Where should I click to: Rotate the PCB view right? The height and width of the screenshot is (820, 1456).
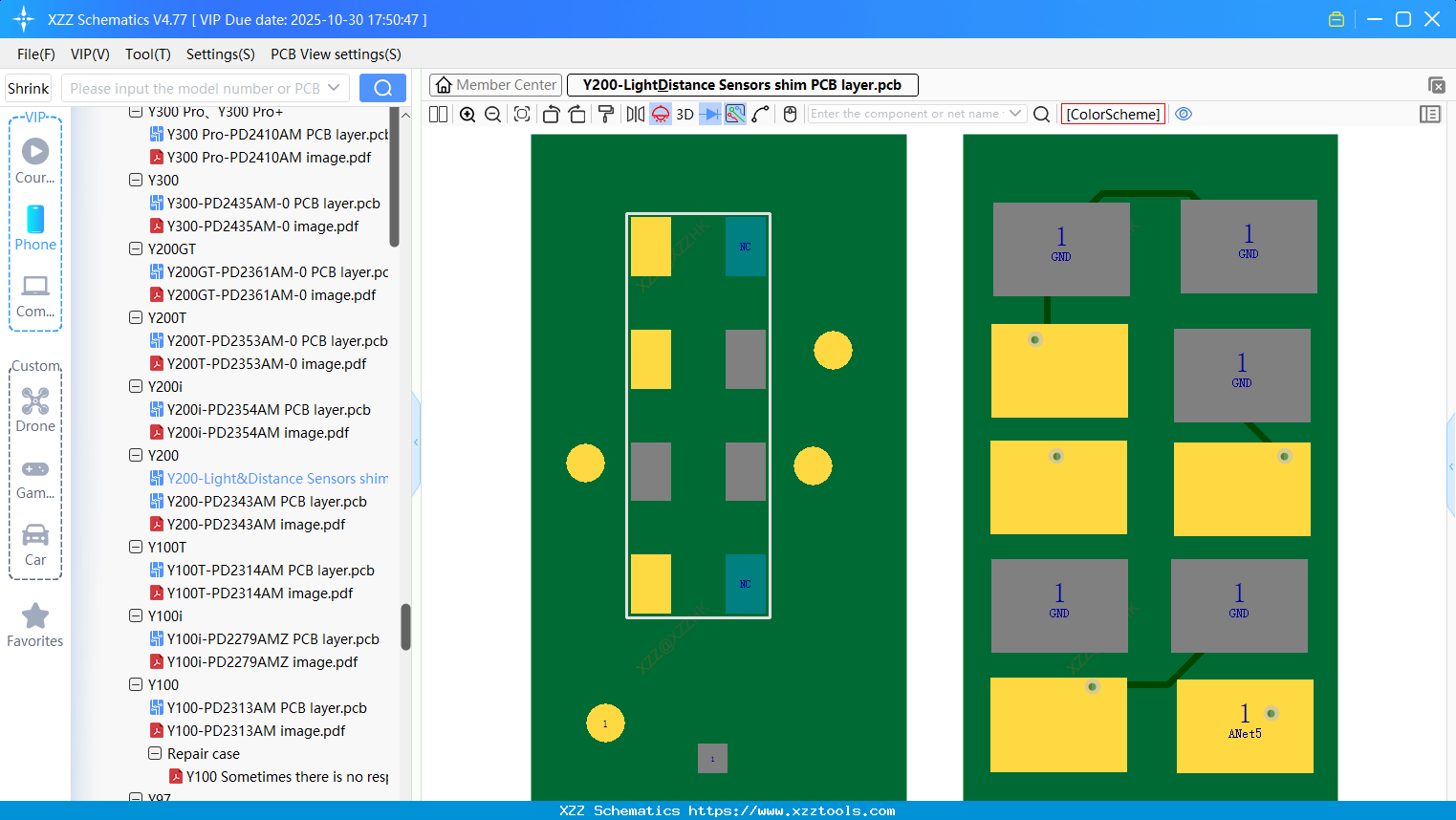(576, 114)
